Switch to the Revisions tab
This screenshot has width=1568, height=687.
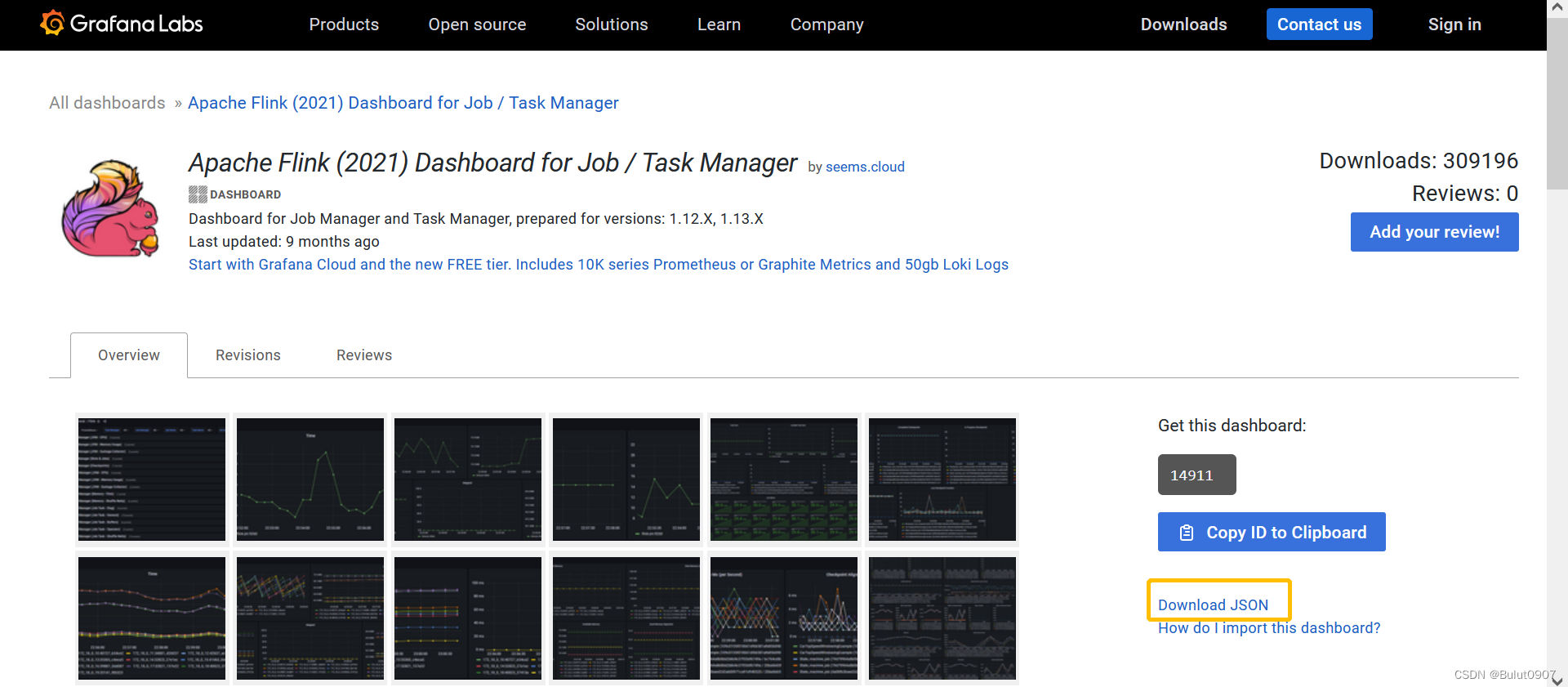[x=248, y=355]
